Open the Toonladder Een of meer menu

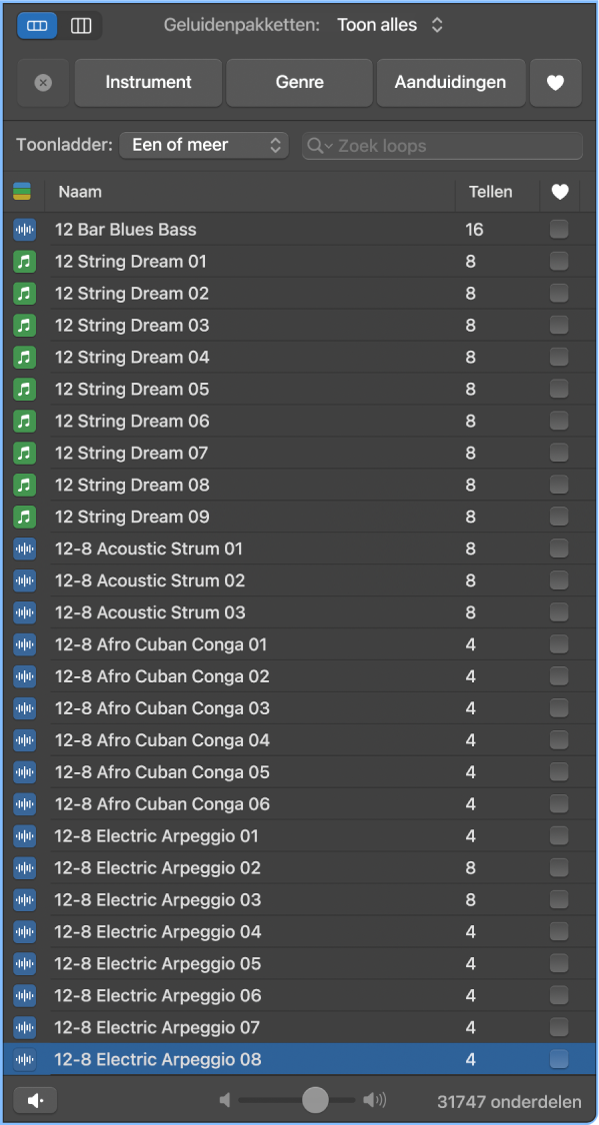point(204,145)
